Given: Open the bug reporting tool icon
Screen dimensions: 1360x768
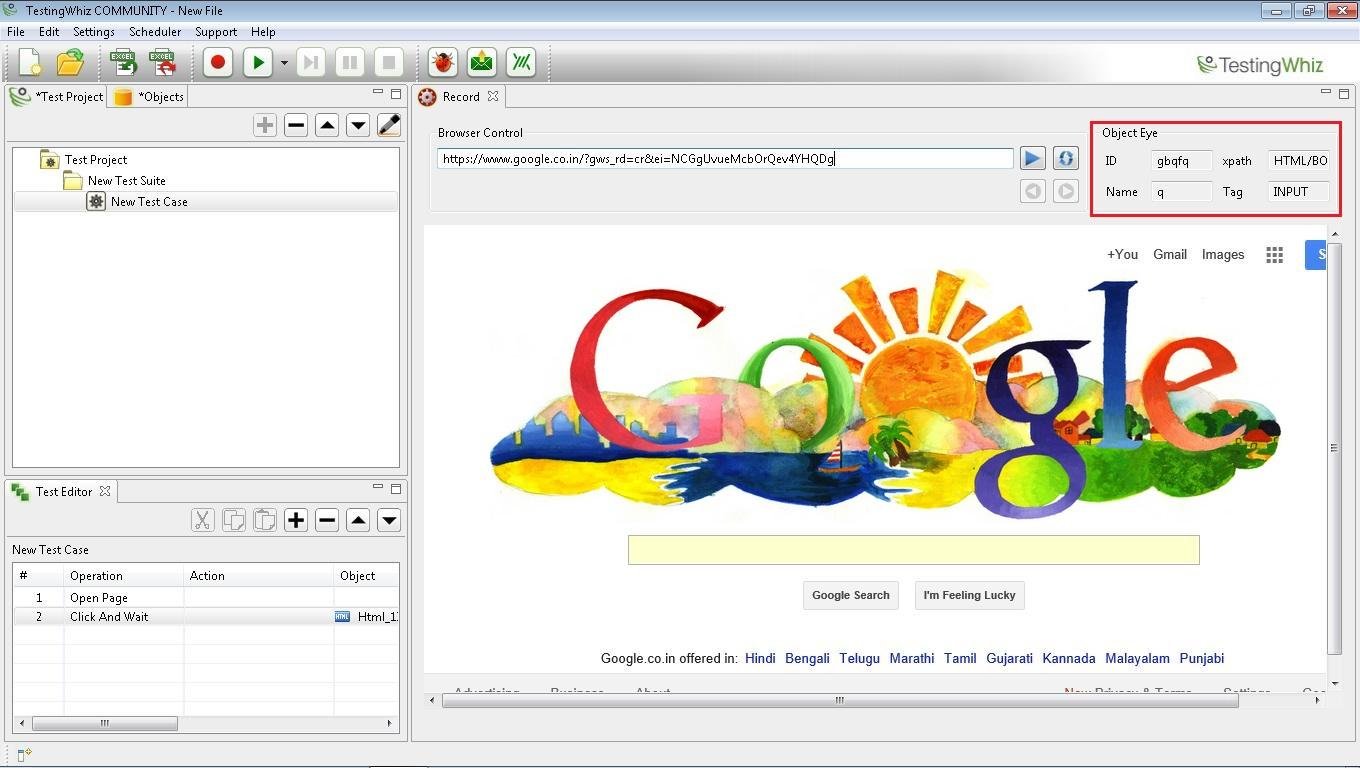Looking at the screenshot, I should click(x=441, y=62).
